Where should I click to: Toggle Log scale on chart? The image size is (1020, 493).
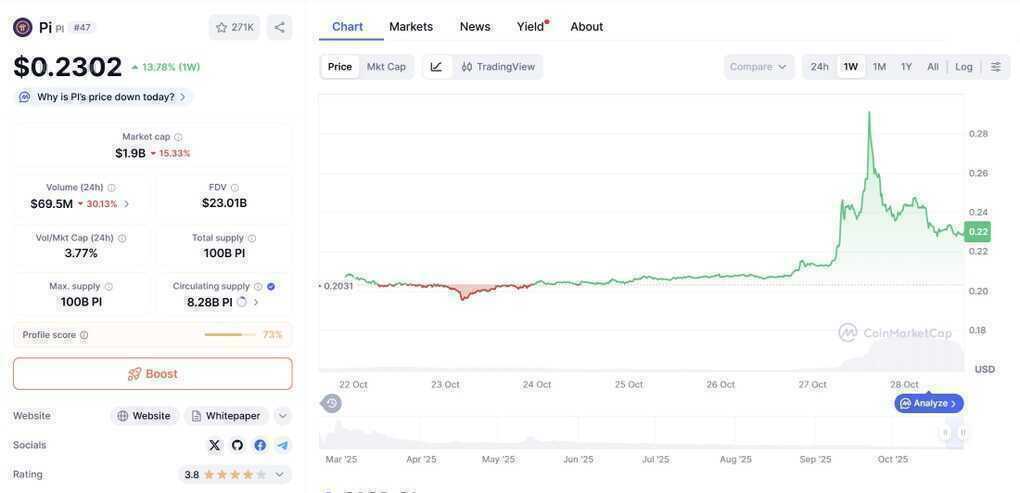(964, 67)
